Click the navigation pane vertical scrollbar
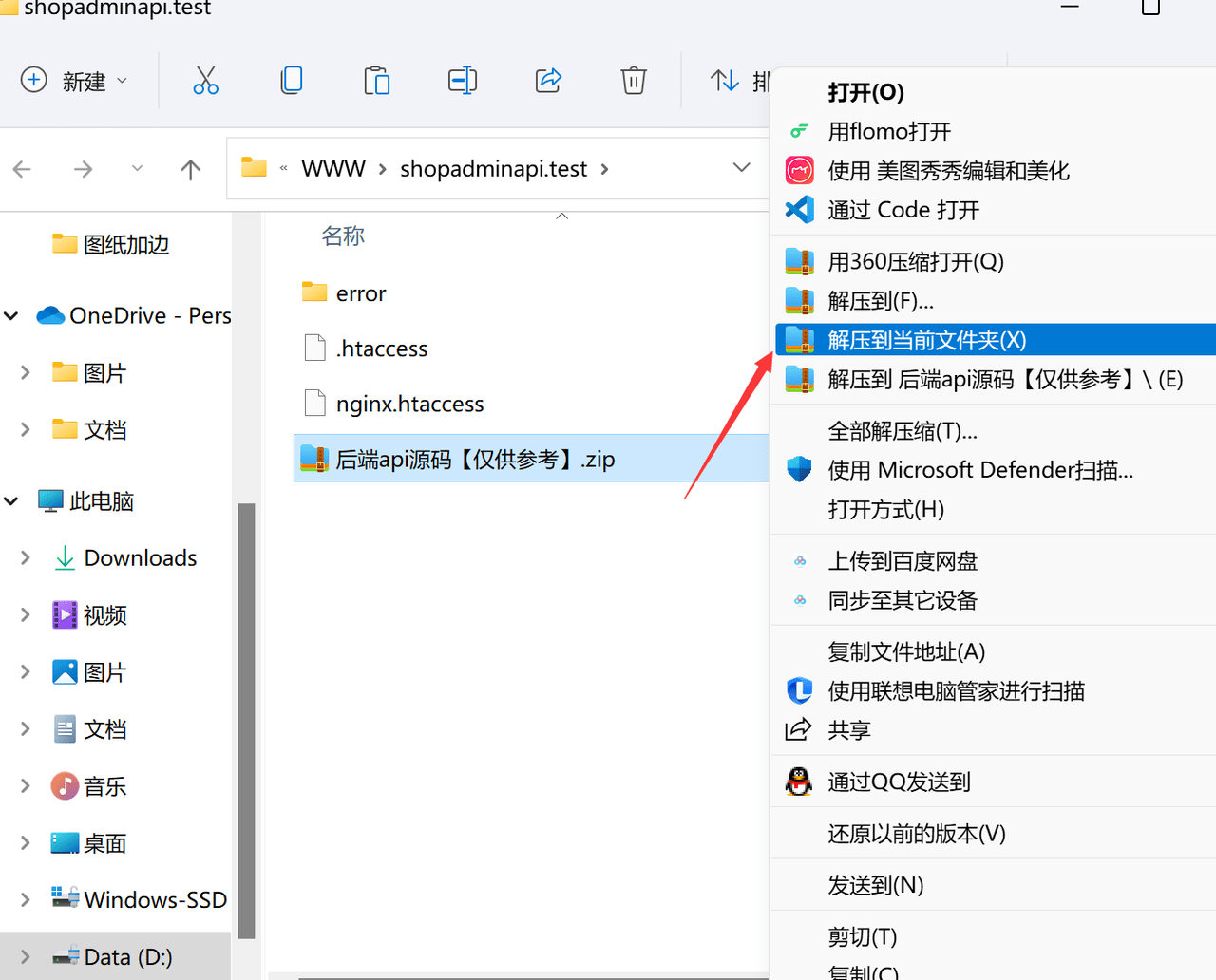 (x=246, y=720)
